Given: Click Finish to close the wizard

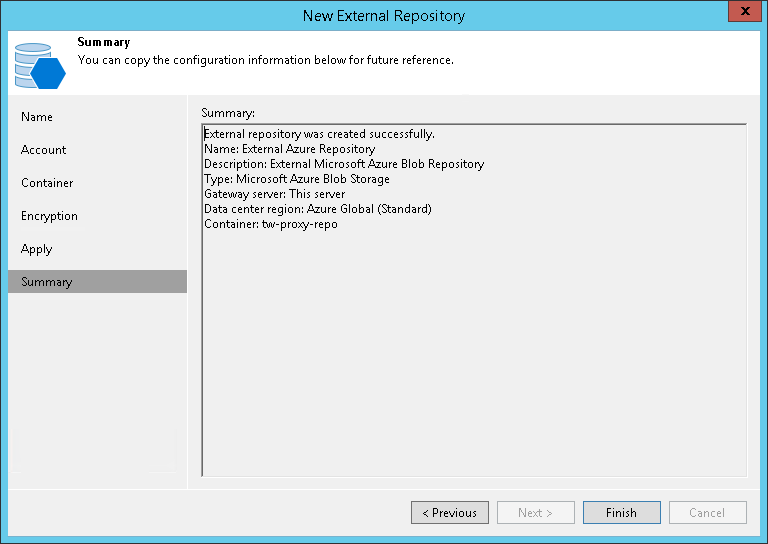Looking at the screenshot, I should 621,513.
